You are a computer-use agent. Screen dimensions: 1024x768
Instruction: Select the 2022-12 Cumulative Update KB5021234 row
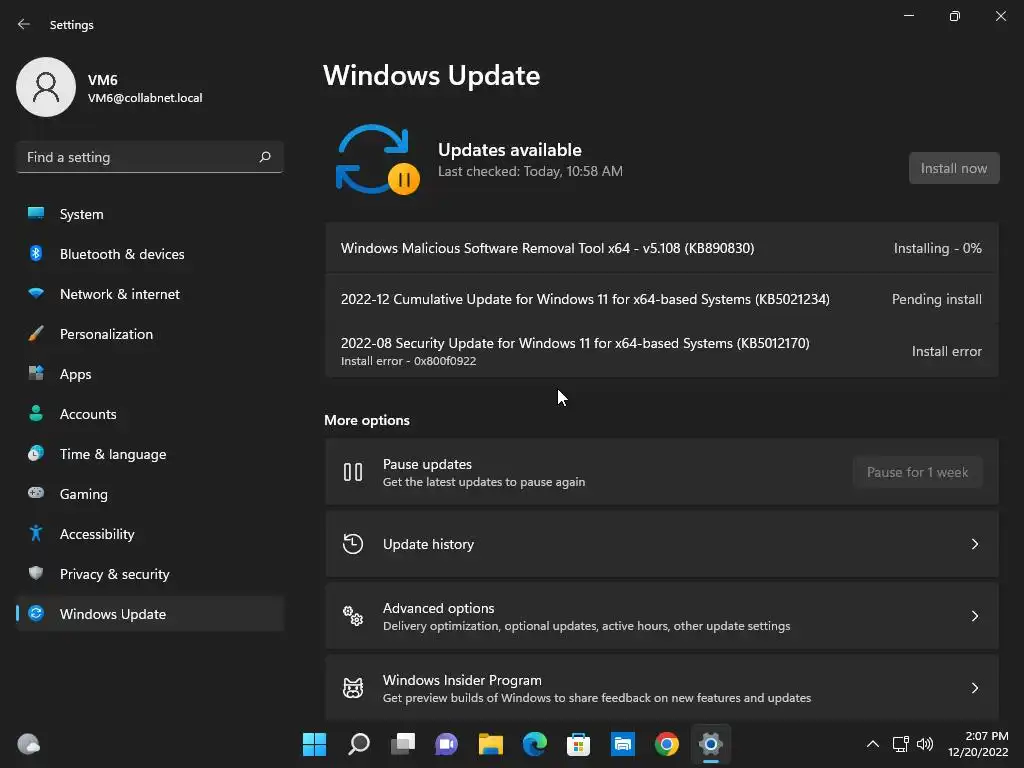coord(662,299)
